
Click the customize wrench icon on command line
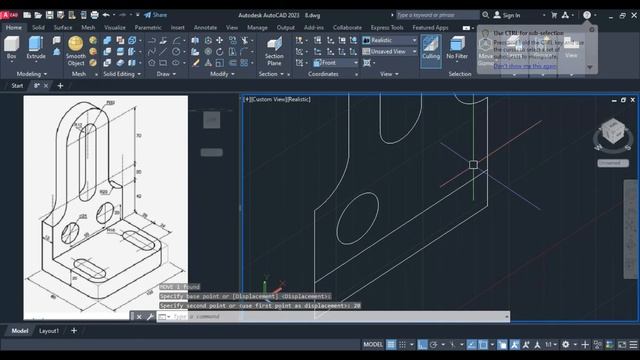coord(150,316)
